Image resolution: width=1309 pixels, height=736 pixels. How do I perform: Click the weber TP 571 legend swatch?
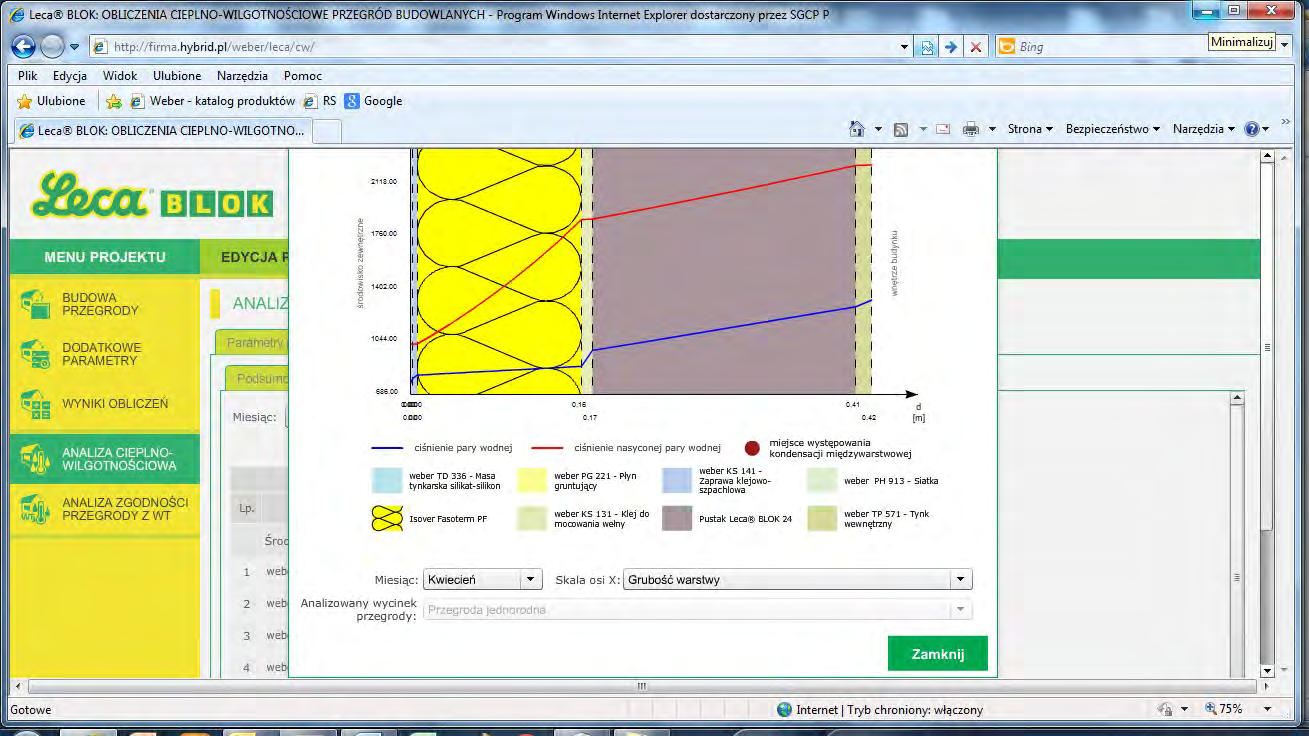point(822,519)
